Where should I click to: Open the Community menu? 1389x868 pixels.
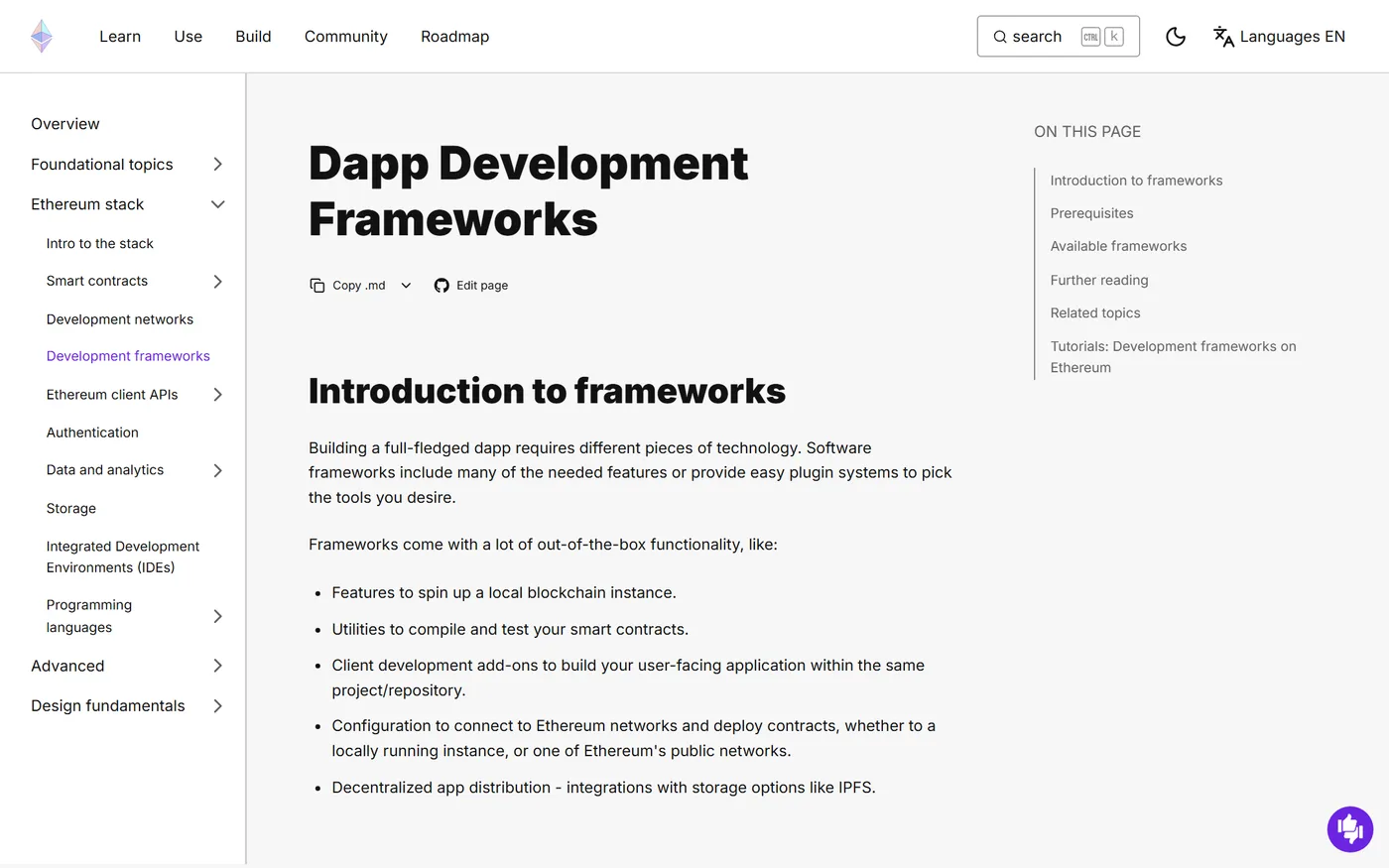point(346,37)
